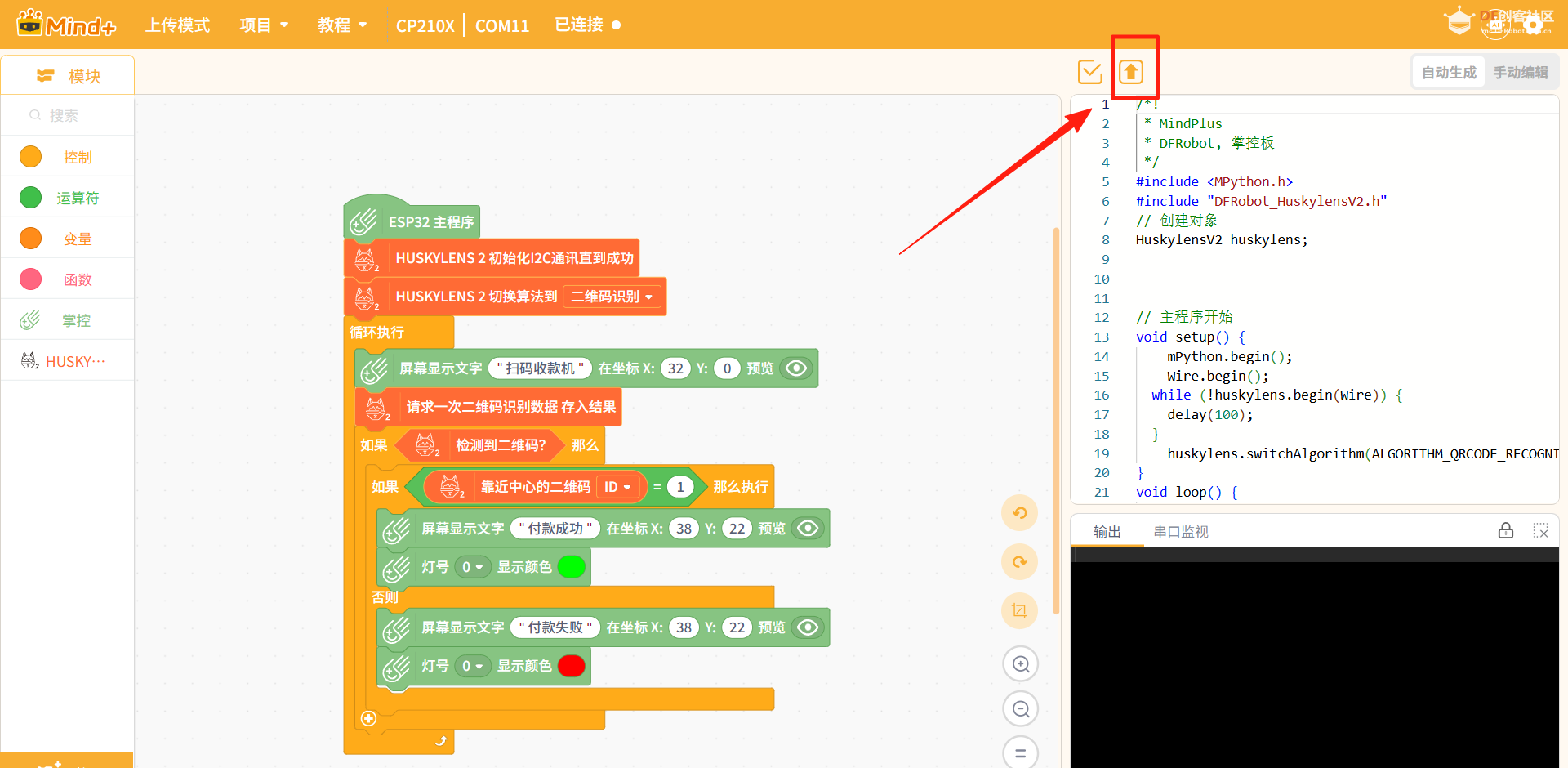Clear the output console

(1541, 531)
